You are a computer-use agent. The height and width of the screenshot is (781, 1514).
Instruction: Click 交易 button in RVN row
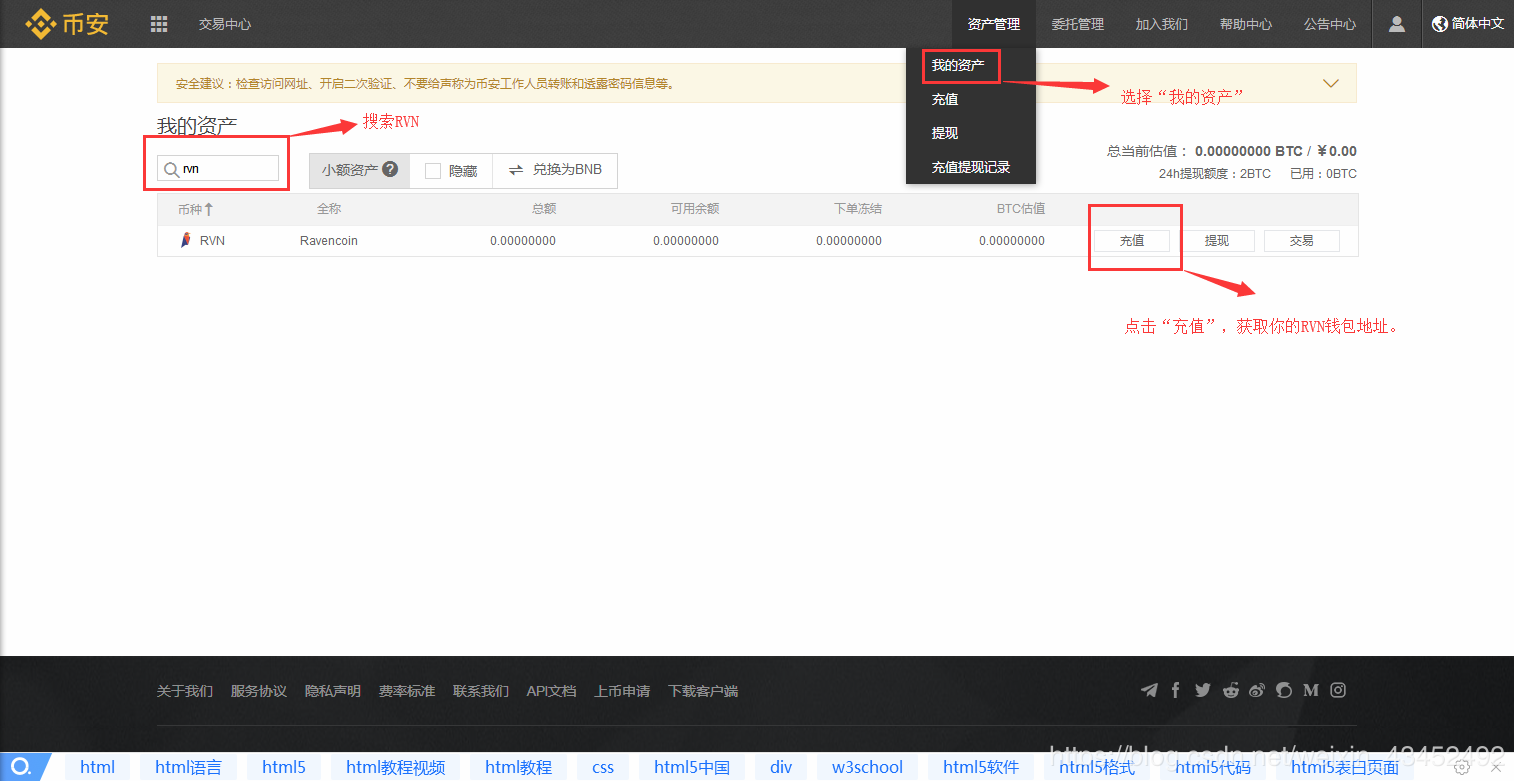pos(1302,241)
